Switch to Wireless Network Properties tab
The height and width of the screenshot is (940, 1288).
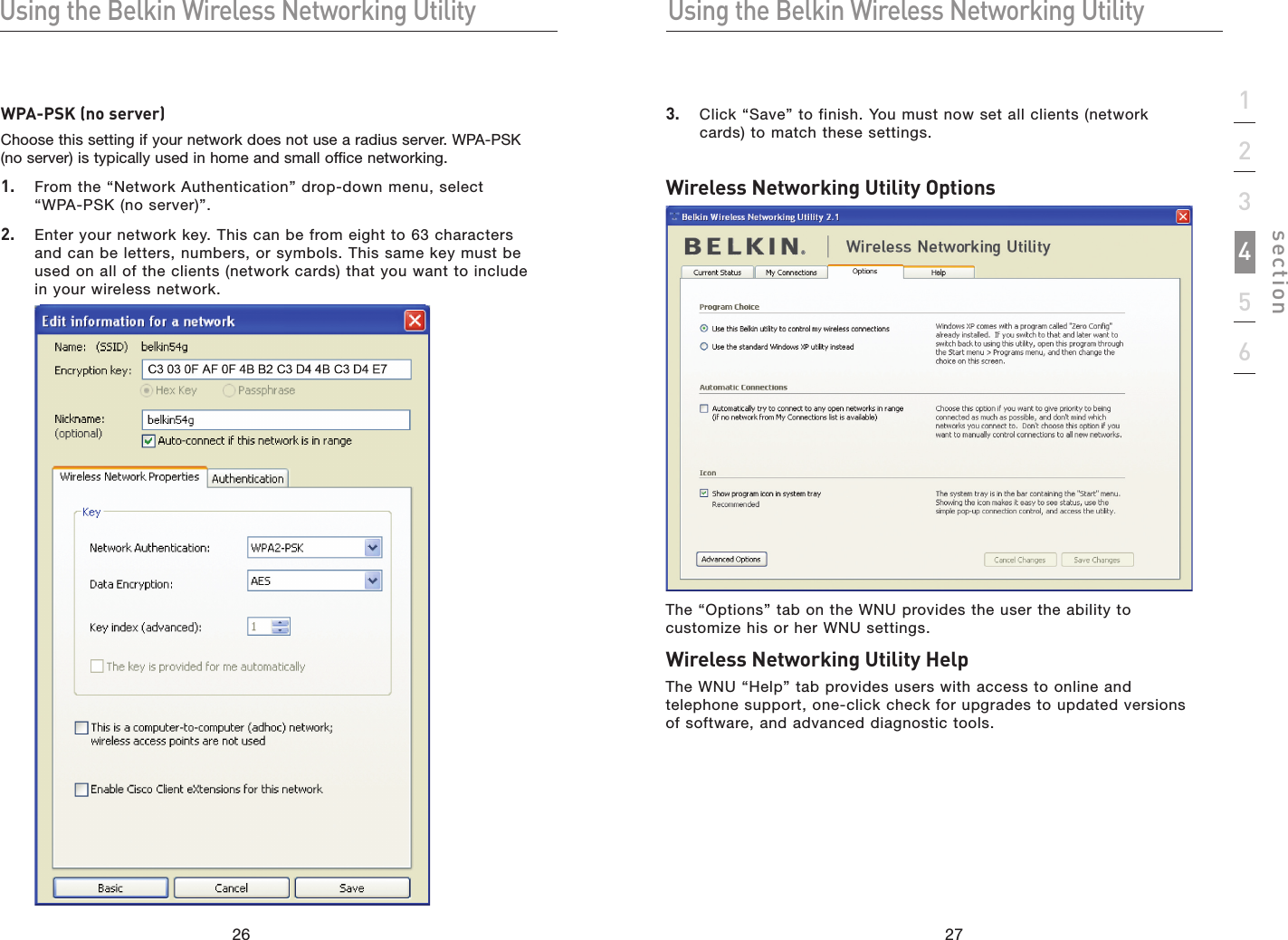pyautogui.click(x=129, y=476)
